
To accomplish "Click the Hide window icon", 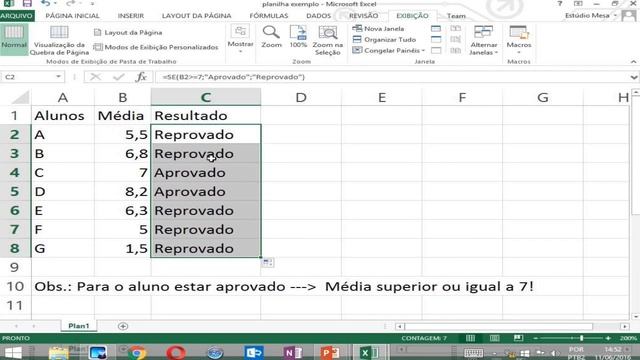I will click(436, 40).
